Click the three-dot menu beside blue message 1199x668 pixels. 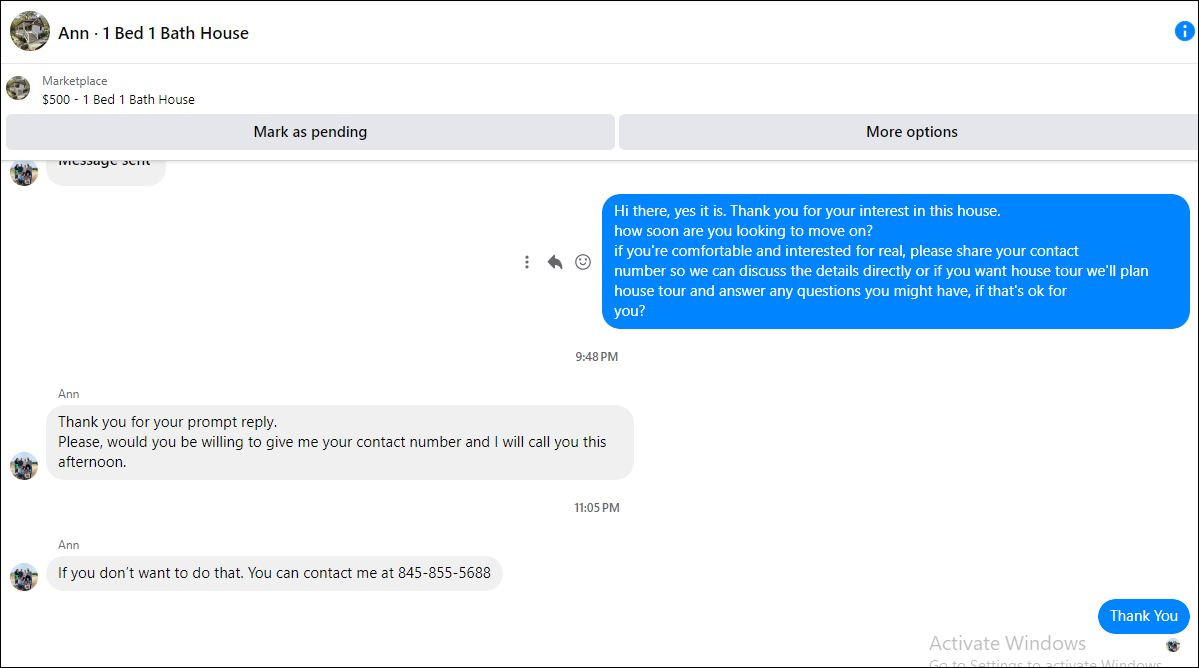[527, 262]
